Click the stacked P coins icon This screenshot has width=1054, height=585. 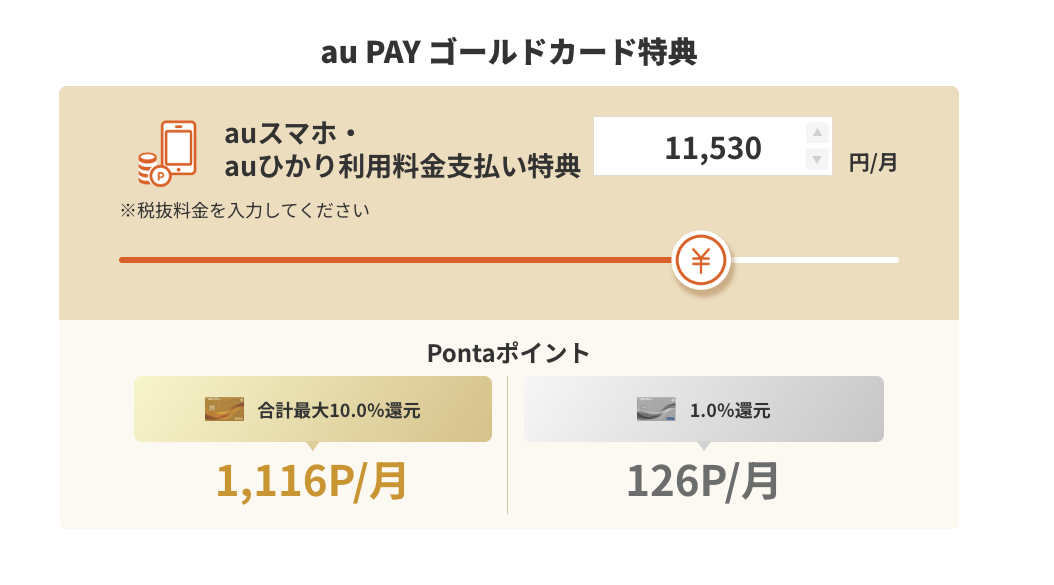point(151,170)
